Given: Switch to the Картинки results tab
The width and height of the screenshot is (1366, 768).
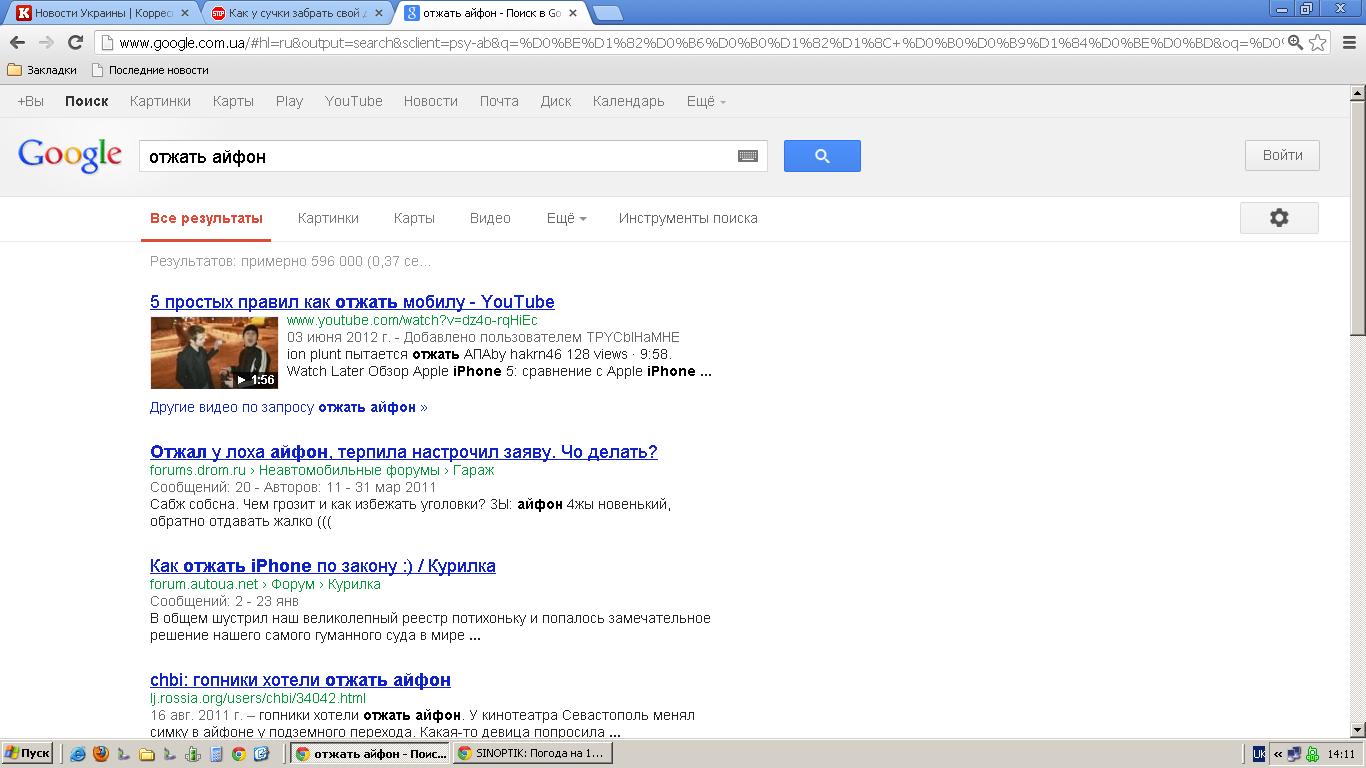Looking at the screenshot, I should 328,218.
